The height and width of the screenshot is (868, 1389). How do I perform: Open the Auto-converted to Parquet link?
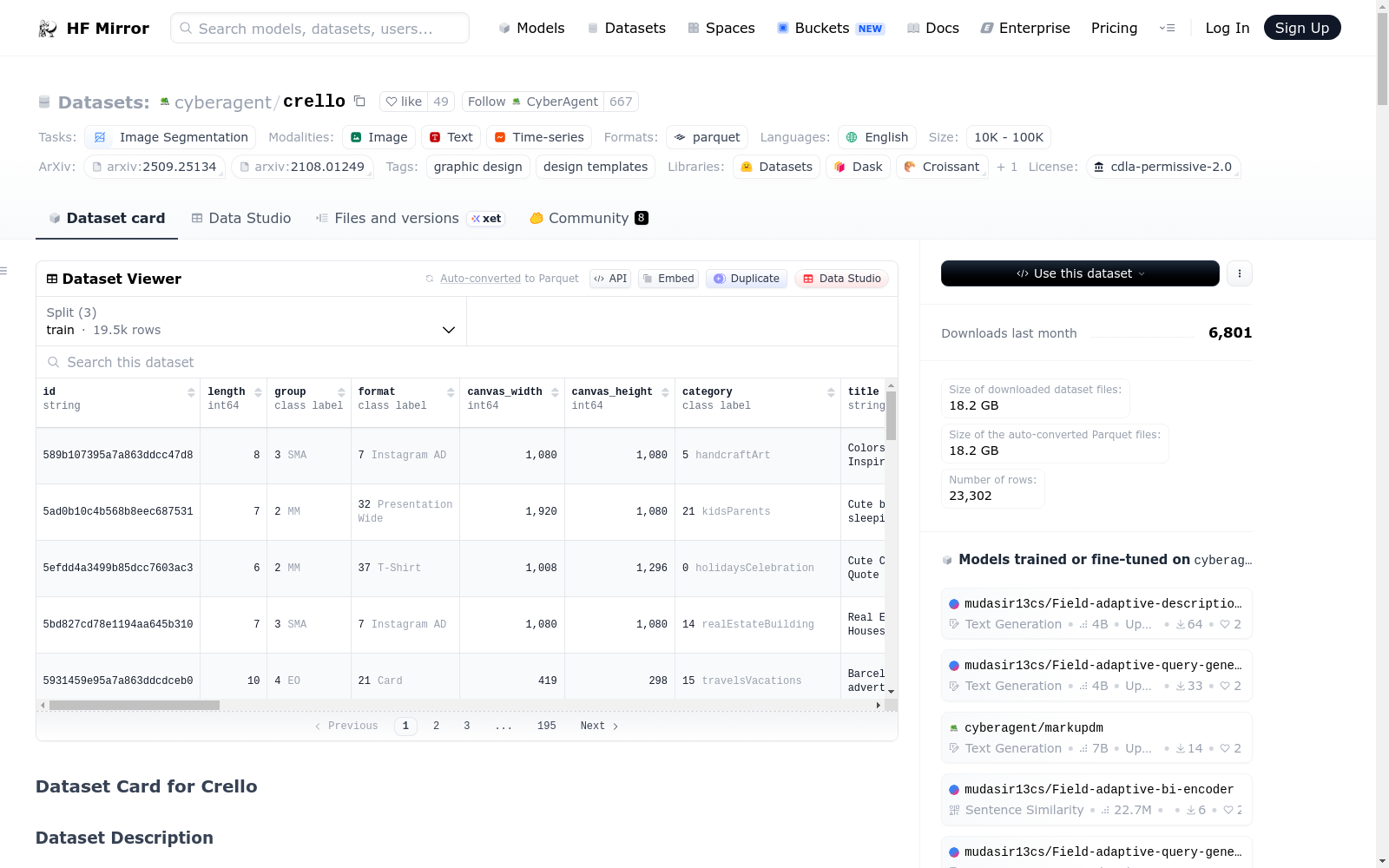509,279
